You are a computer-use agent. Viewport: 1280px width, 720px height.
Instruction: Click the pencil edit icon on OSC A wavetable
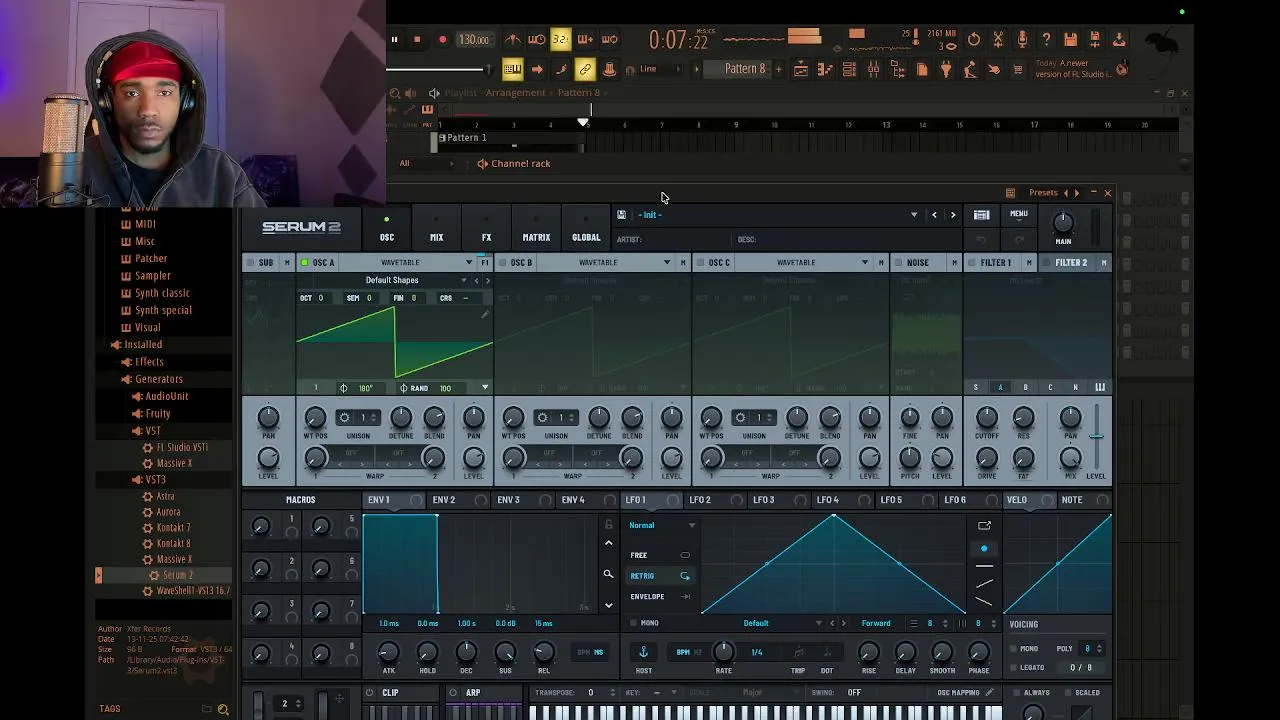pos(485,315)
